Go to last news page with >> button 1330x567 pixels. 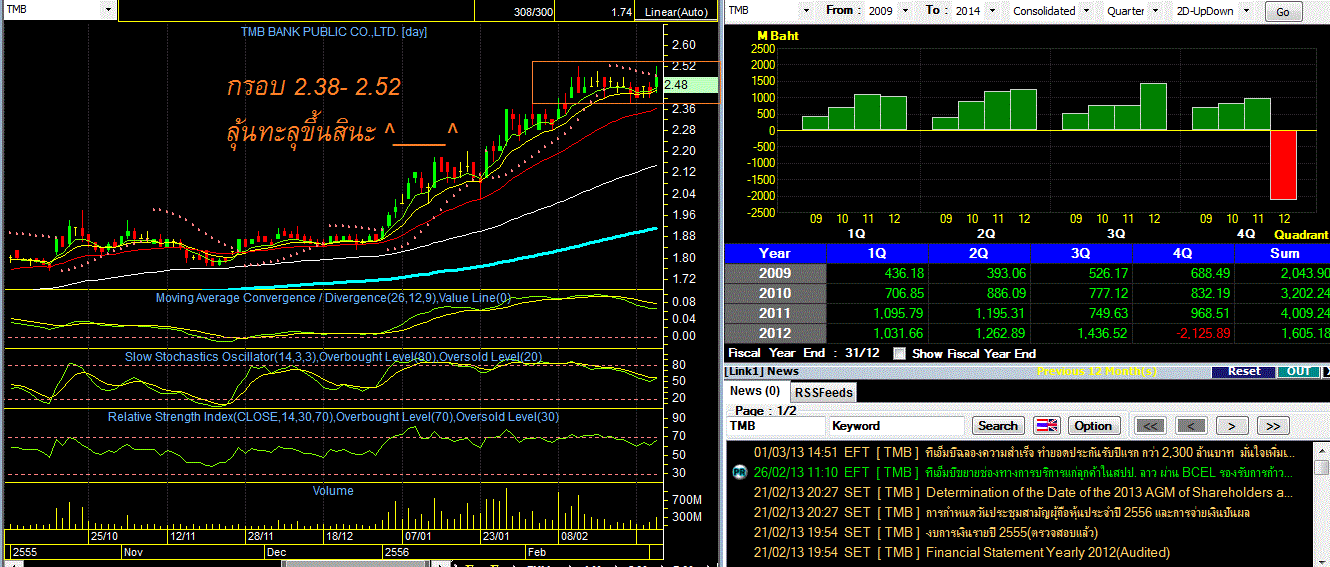click(x=1272, y=425)
